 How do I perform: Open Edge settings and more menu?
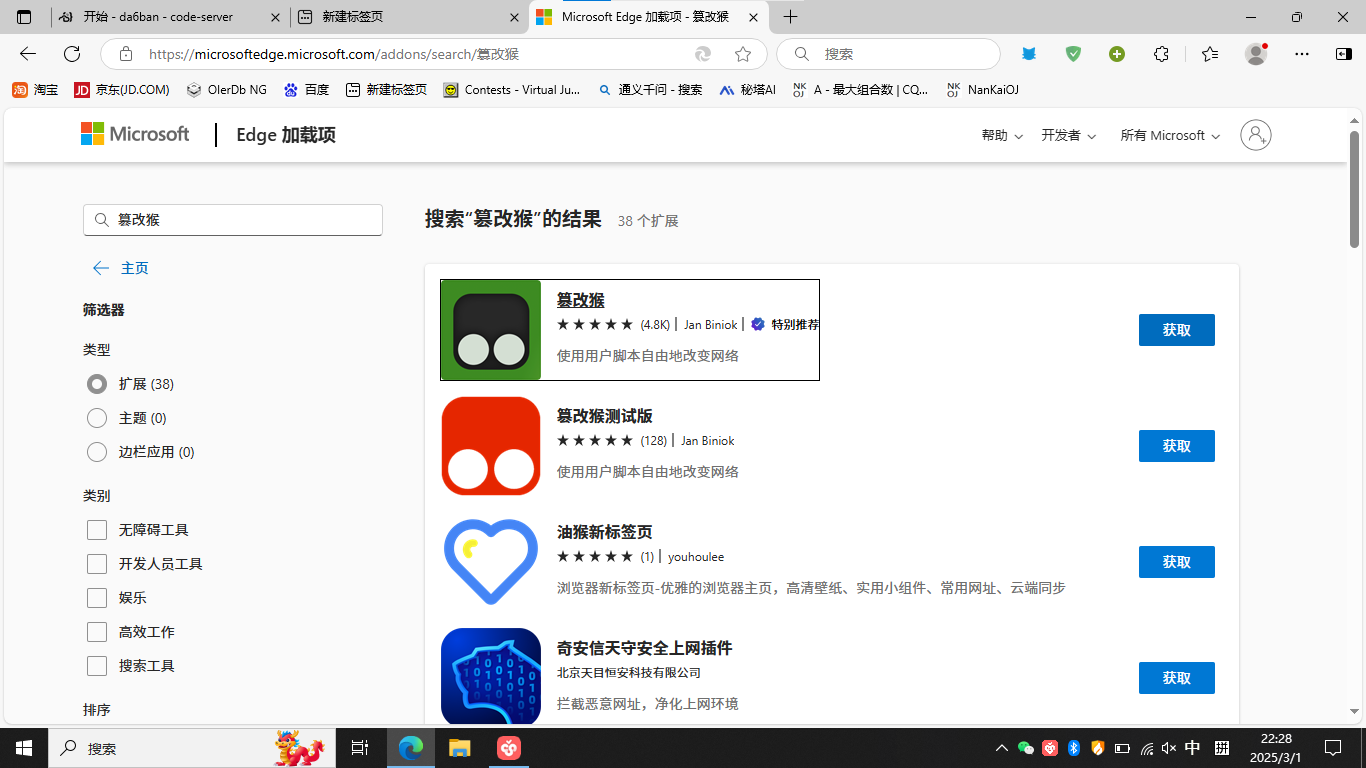pyautogui.click(x=1302, y=54)
